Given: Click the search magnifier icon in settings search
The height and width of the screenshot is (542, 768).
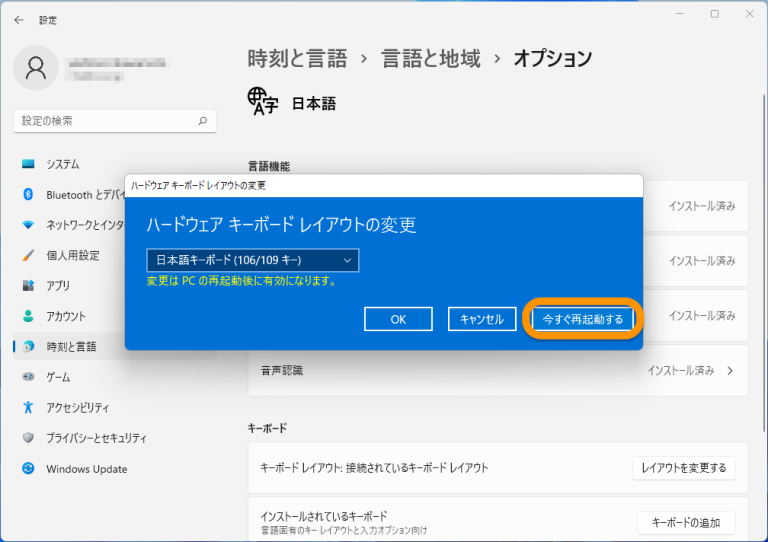Looking at the screenshot, I should pos(203,121).
